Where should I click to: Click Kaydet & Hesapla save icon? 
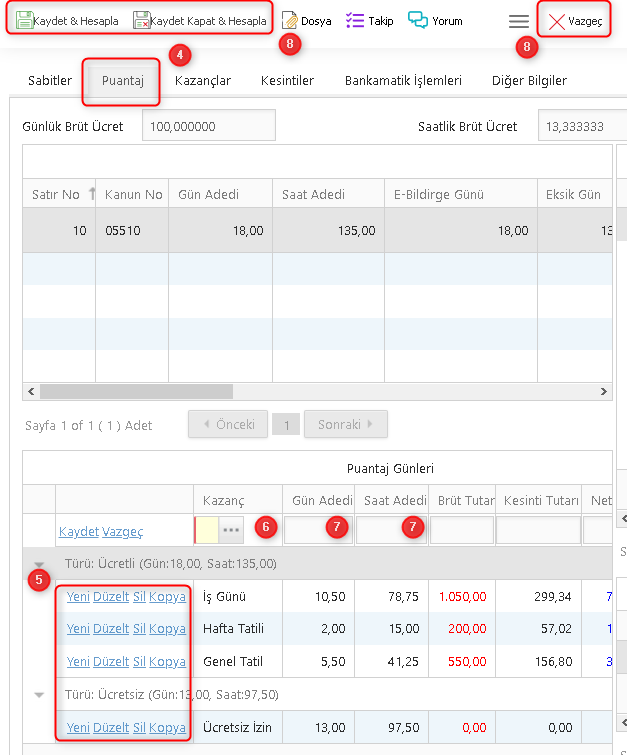point(25,20)
